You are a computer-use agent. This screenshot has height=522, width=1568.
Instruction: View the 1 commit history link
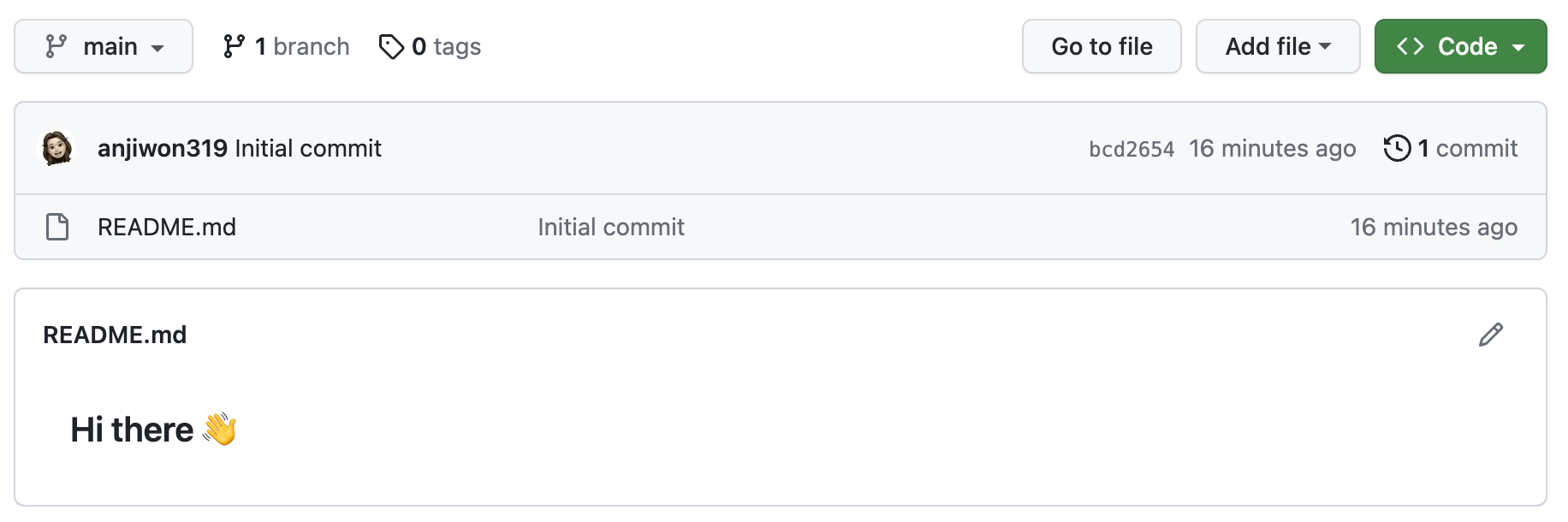(x=1451, y=148)
